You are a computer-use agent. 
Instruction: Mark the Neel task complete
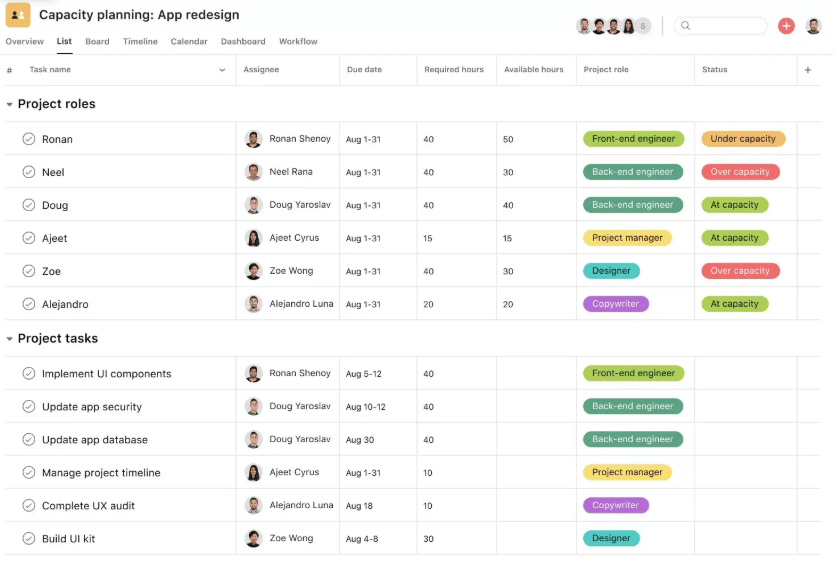click(29, 172)
